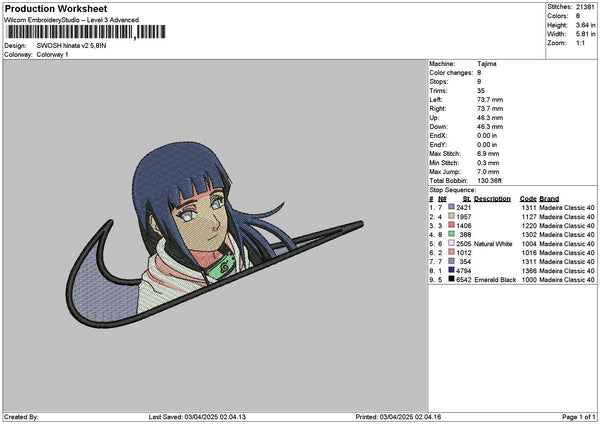The width and height of the screenshot is (600, 424).
Task: Click the 'Code' column header
Action: 528,199
